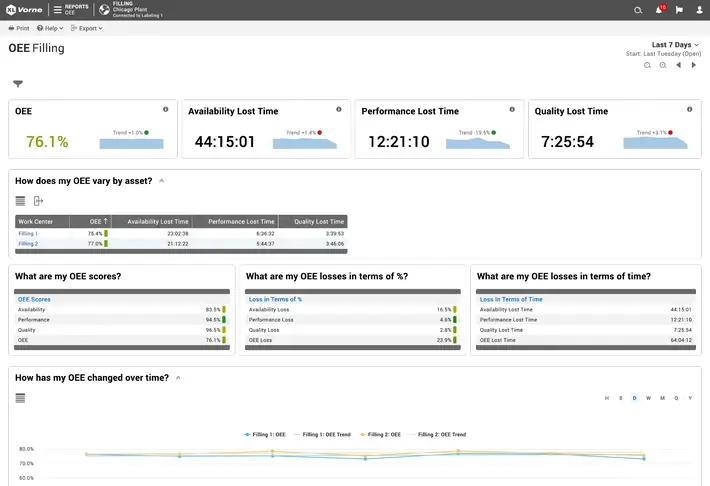Click Availability Lost Time trend sparkline
The height and width of the screenshot is (486, 710).
(305, 144)
